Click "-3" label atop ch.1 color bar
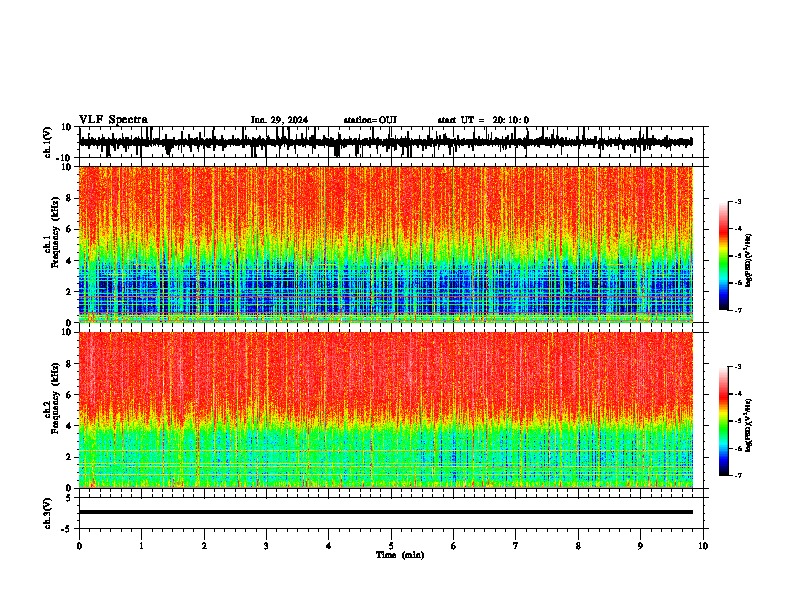792x612 pixels. pyautogui.click(x=737, y=201)
